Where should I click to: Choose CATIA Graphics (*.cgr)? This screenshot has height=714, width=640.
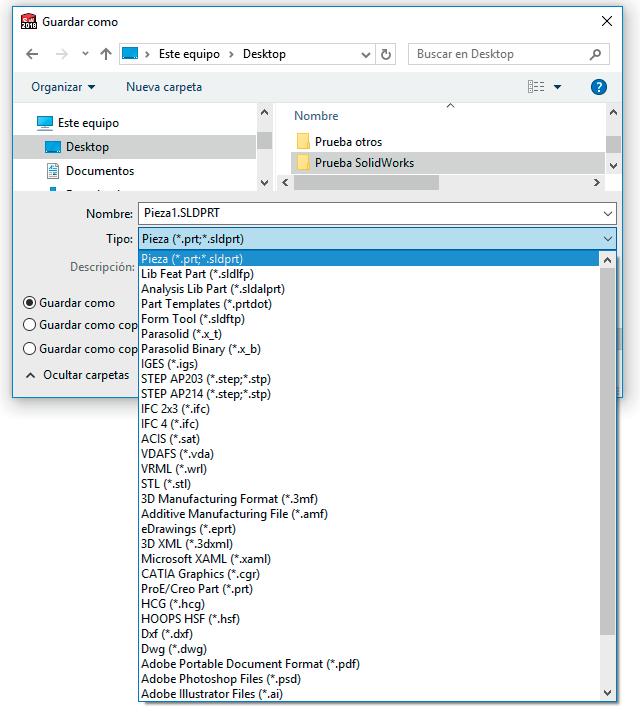point(369,574)
